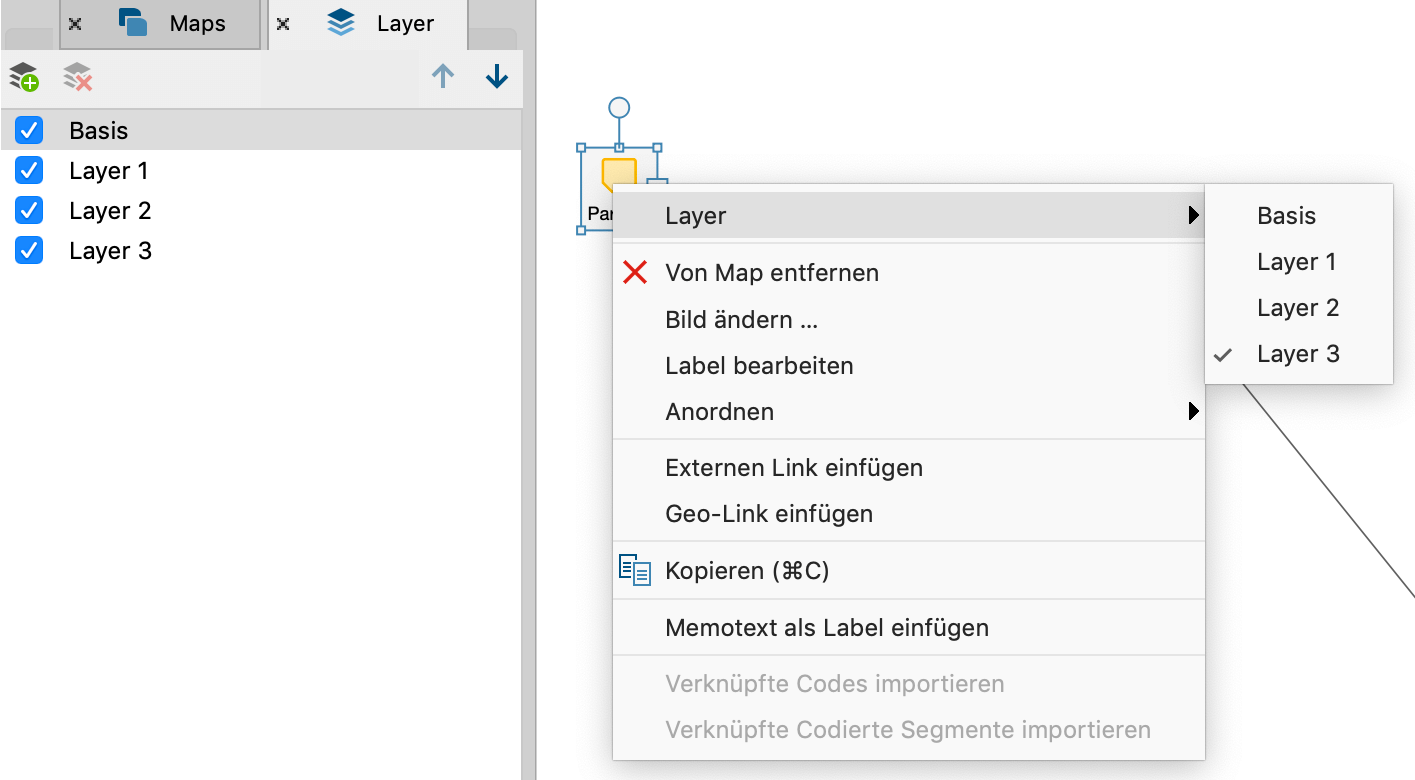The height and width of the screenshot is (780, 1415).
Task: Choose Bild ändern from context menu
Action: [x=741, y=320]
